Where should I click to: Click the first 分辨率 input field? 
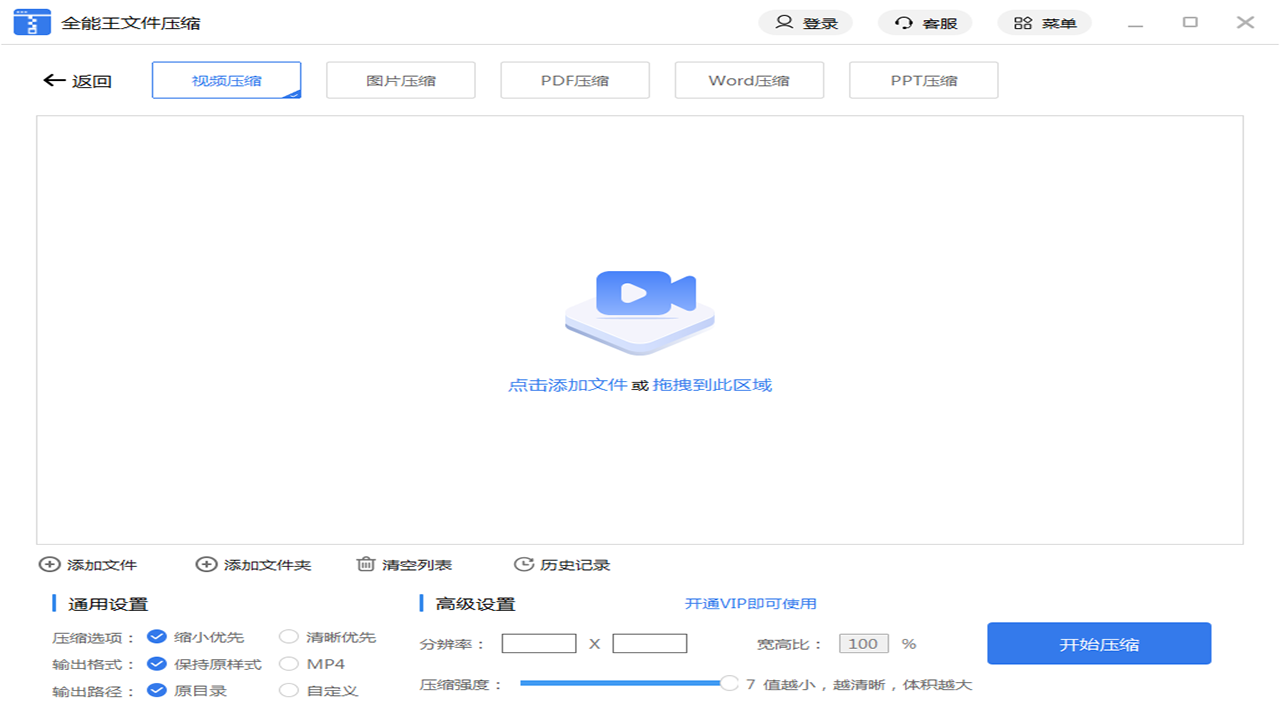(539, 643)
